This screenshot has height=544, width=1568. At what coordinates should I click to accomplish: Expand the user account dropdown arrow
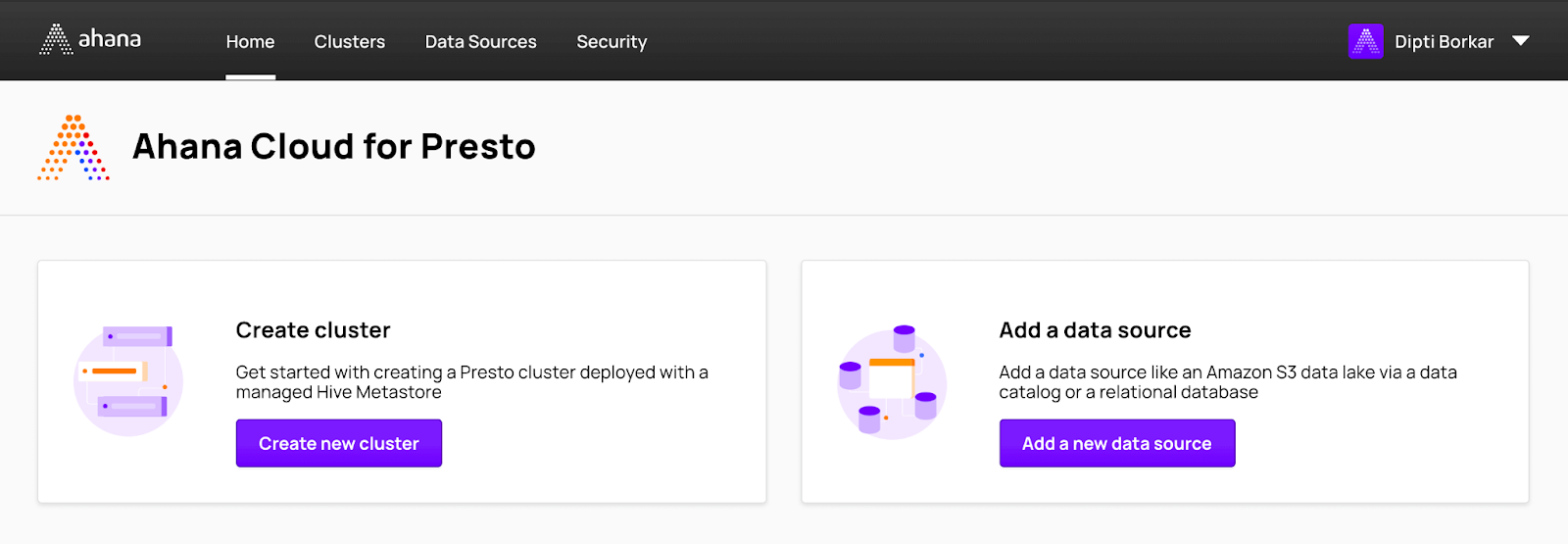point(1520,41)
